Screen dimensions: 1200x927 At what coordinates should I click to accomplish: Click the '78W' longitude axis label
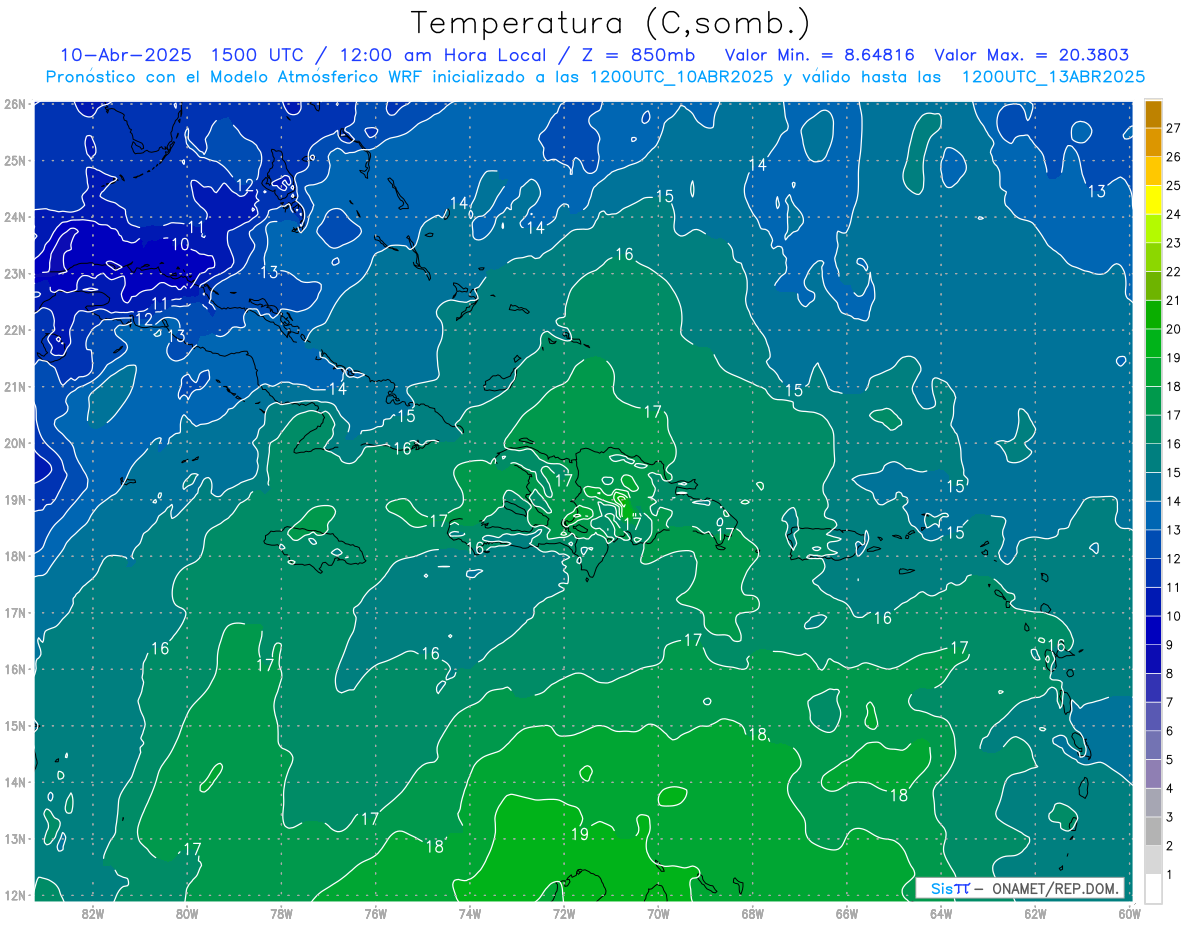tap(281, 912)
